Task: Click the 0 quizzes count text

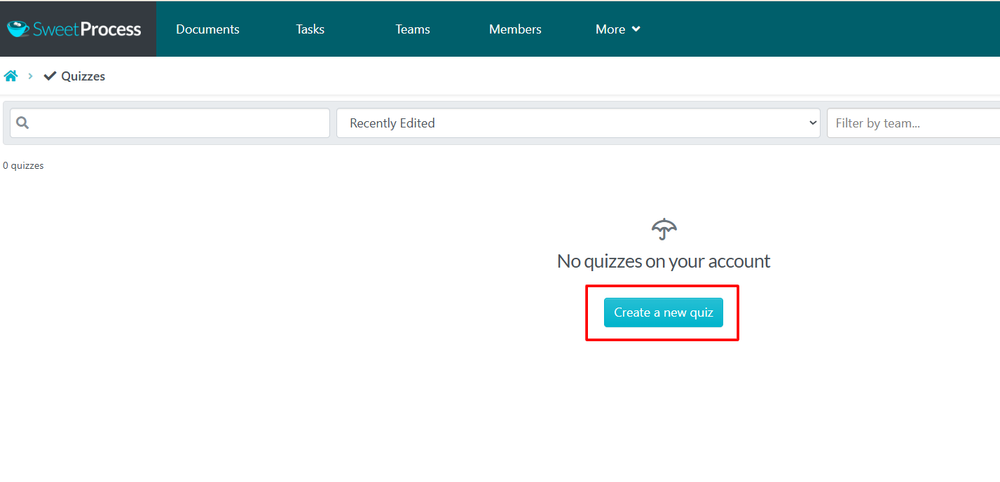Action: [23, 166]
